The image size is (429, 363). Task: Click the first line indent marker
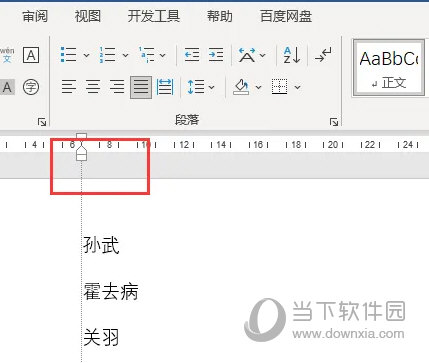click(x=82, y=136)
